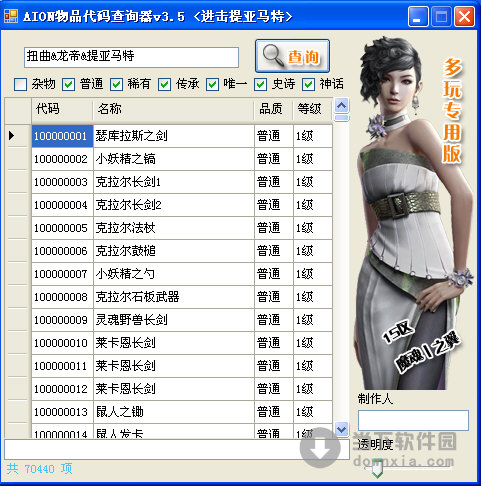Enable the 杂物 checkbox
481x486 pixels.
coord(20,84)
